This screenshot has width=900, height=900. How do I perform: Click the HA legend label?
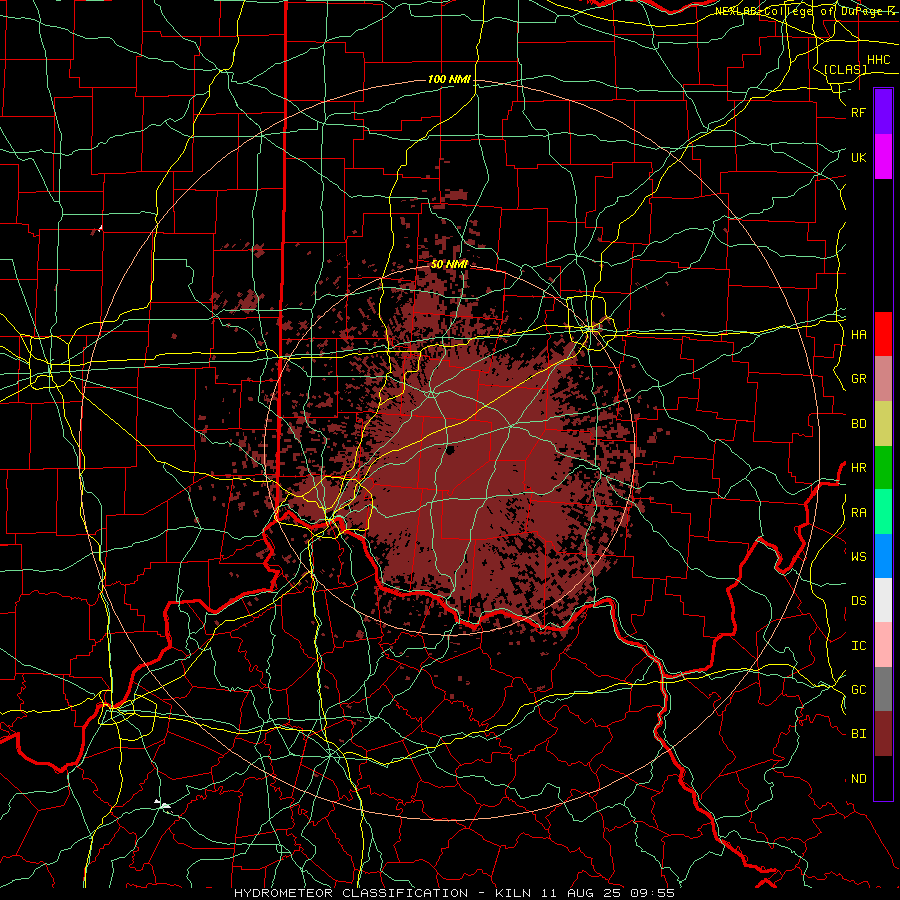(x=858, y=334)
